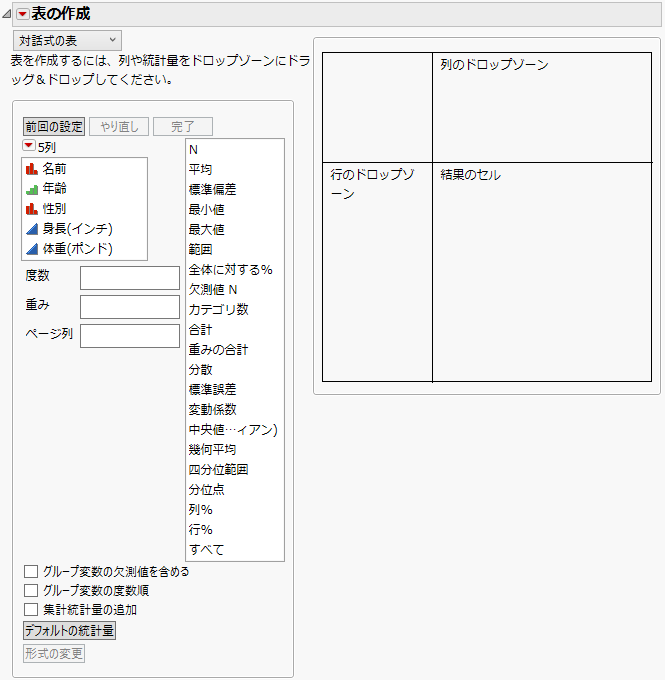Click the continuous icon next to 身長(インチ)
Viewport: 665px width, 680px height.
click(32, 229)
